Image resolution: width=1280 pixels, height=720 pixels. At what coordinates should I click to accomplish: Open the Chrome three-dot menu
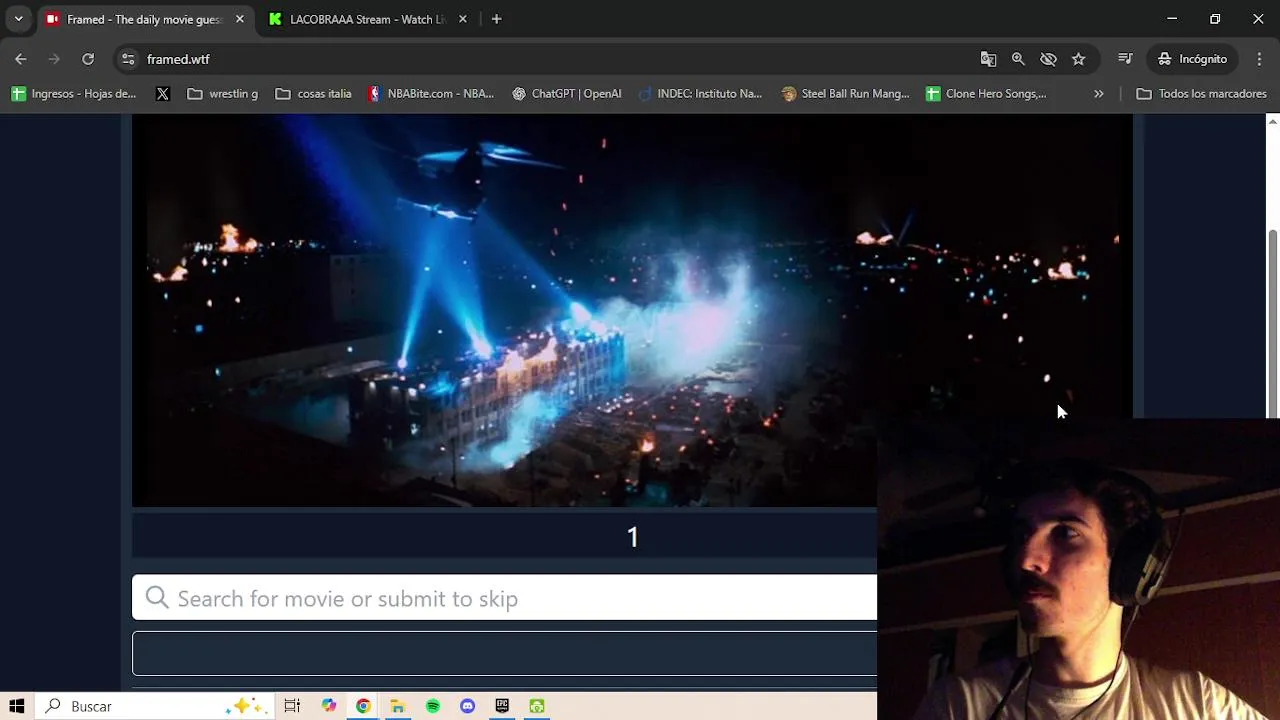pyautogui.click(x=1259, y=59)
